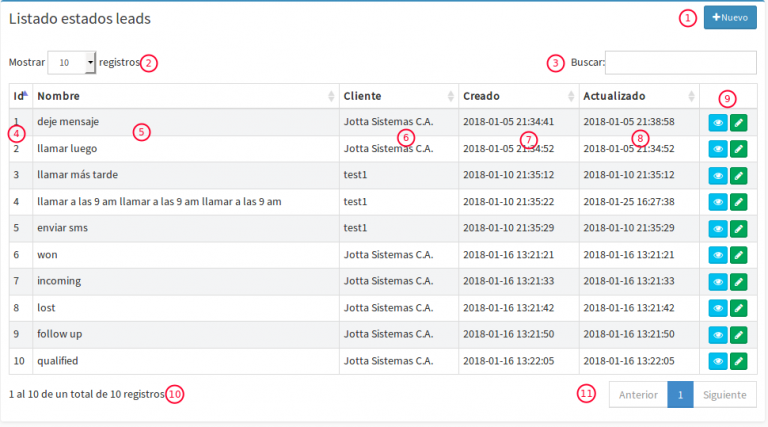Screen dimensions: 768x427
Task: Edit the 'incoming' status entry
Action: coord(739,281)
